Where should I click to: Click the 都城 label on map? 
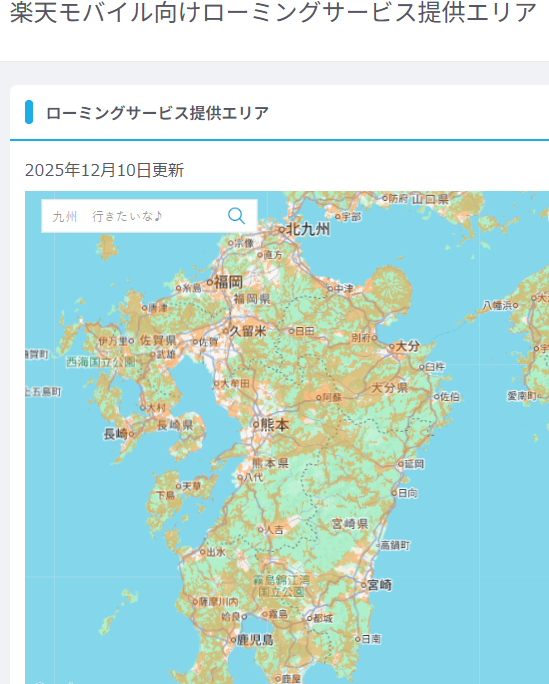click(x=323, y=618)
